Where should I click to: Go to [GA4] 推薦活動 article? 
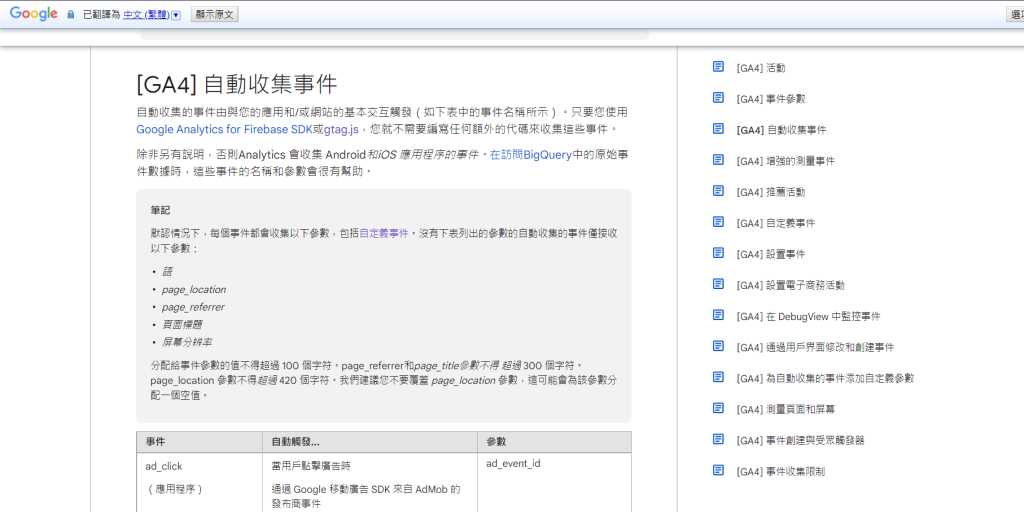tap(771, 192)
